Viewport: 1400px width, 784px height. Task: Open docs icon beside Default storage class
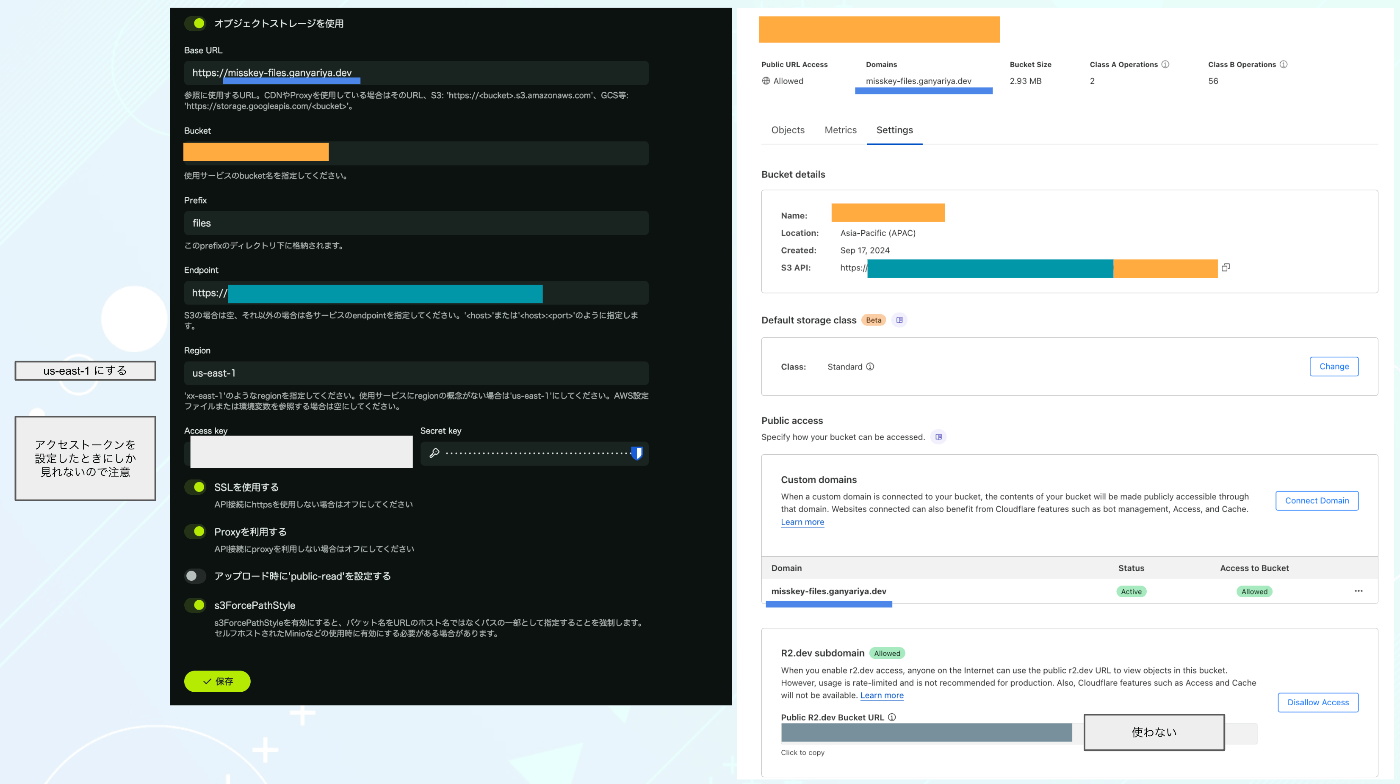(x=900, y=320)
